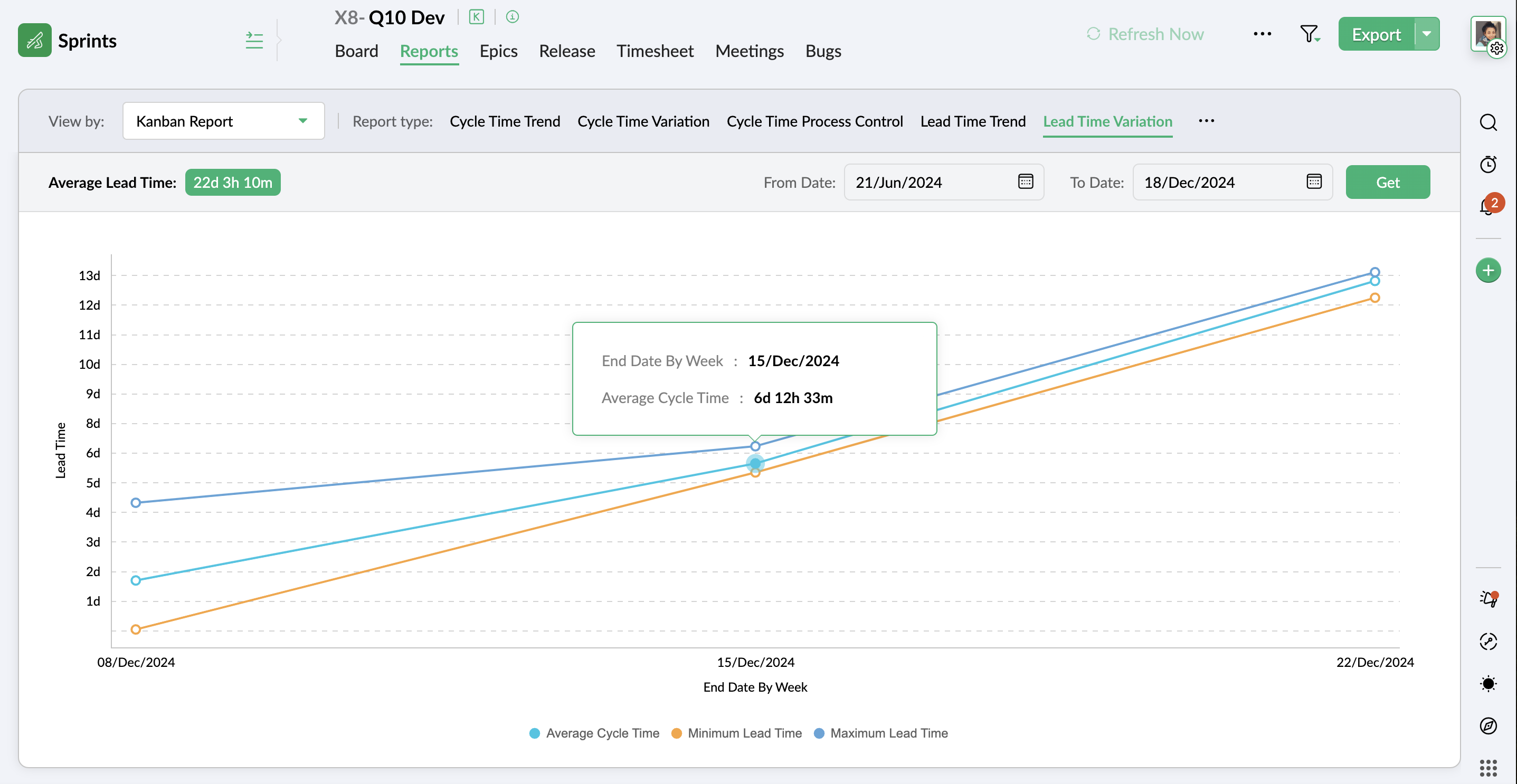Open the Kanban Report view-by dropdown

point(223,121)
